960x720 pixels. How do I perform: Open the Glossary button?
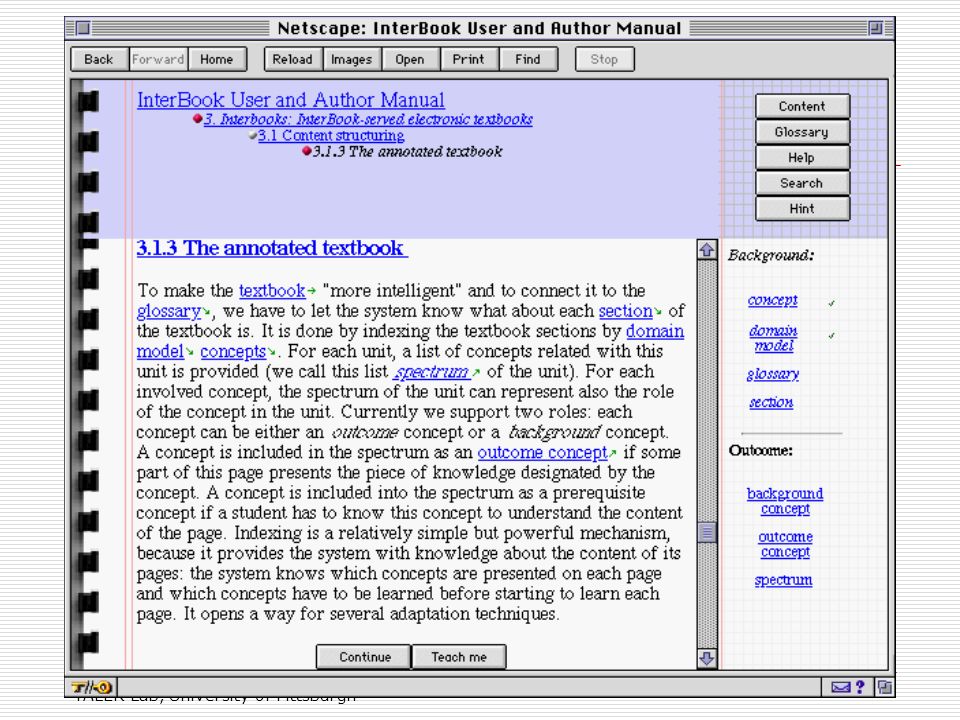[x=802, y=132]
